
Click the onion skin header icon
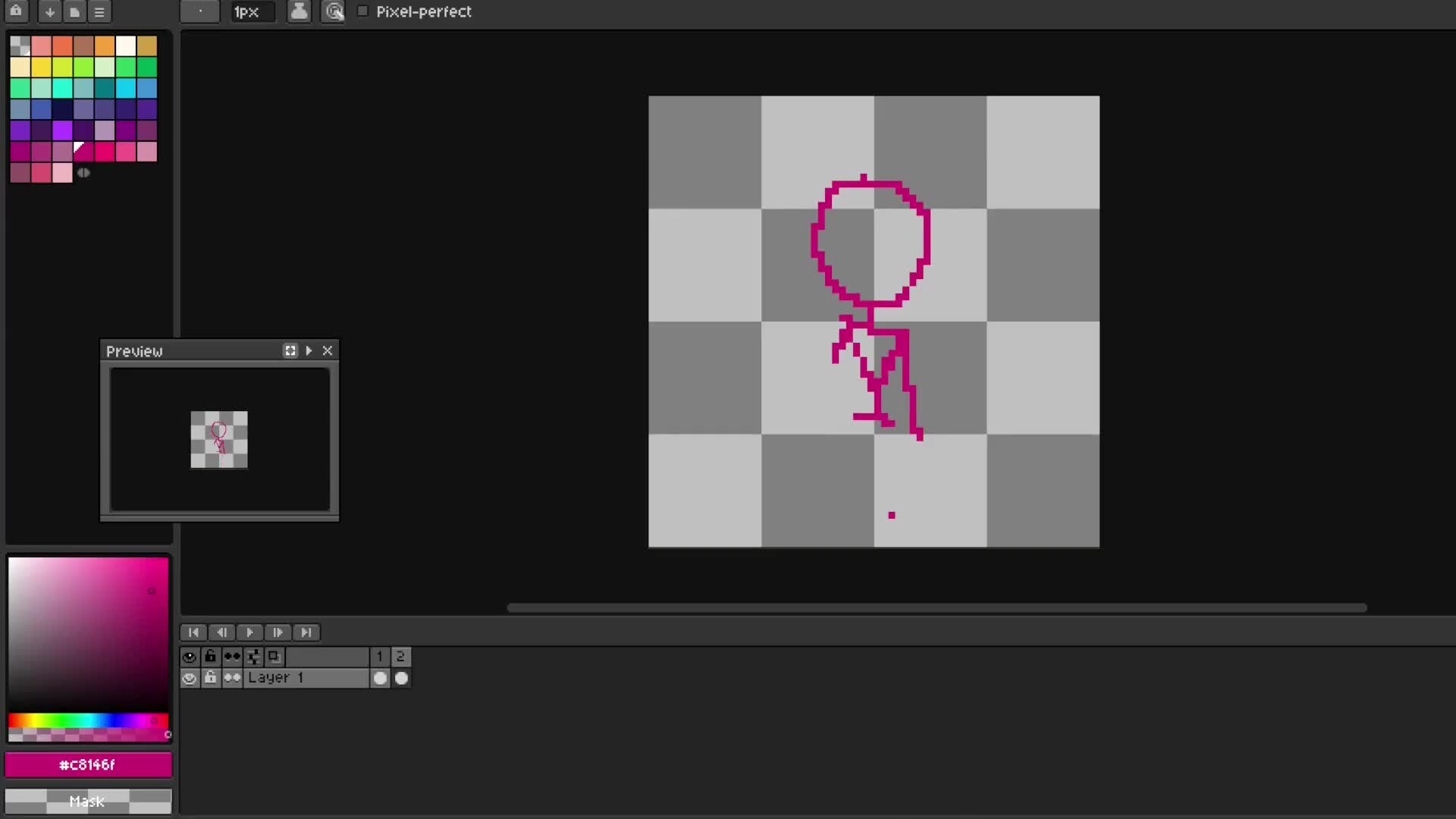click(x=275, y=657)
